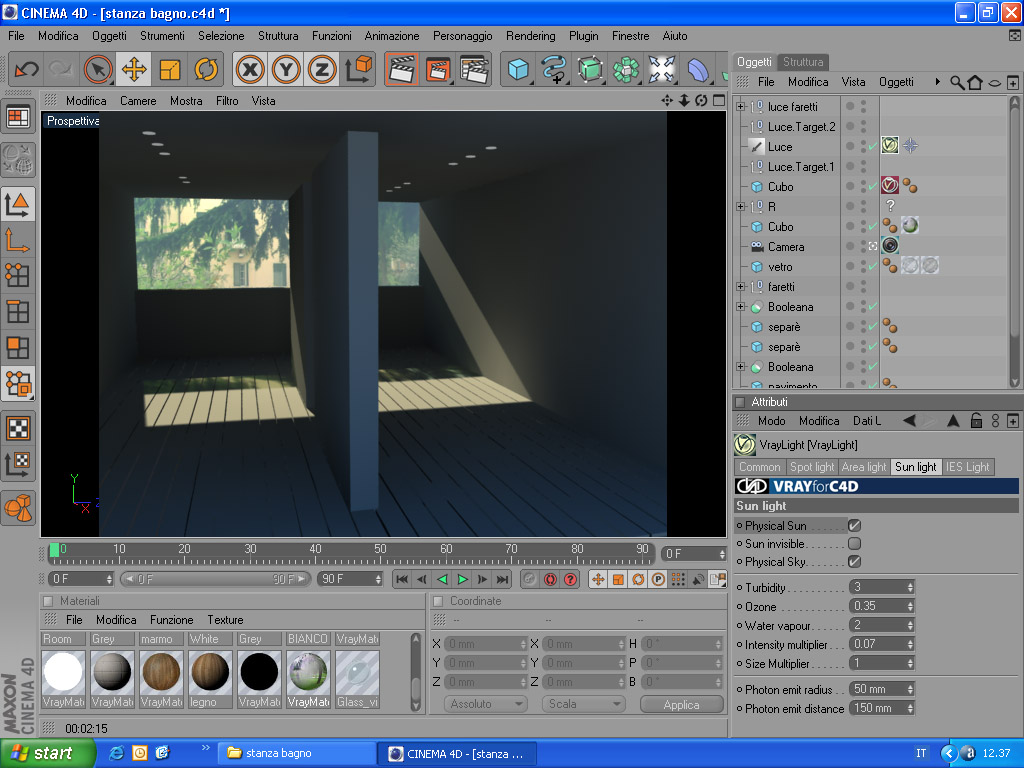Go to the end of animation

[x=502, y=579]
